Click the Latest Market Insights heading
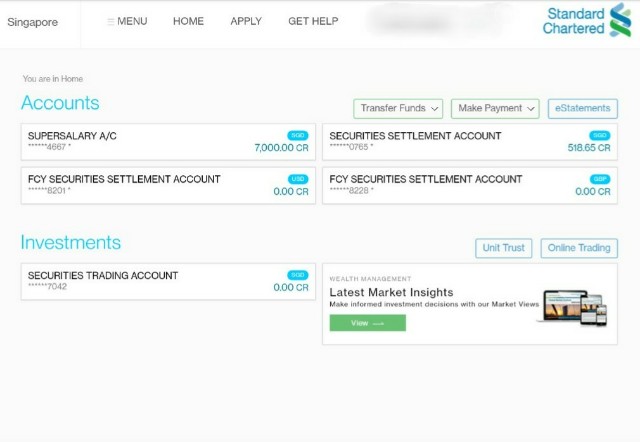Screen dimensions: 640x442 (x=391, y=292)
